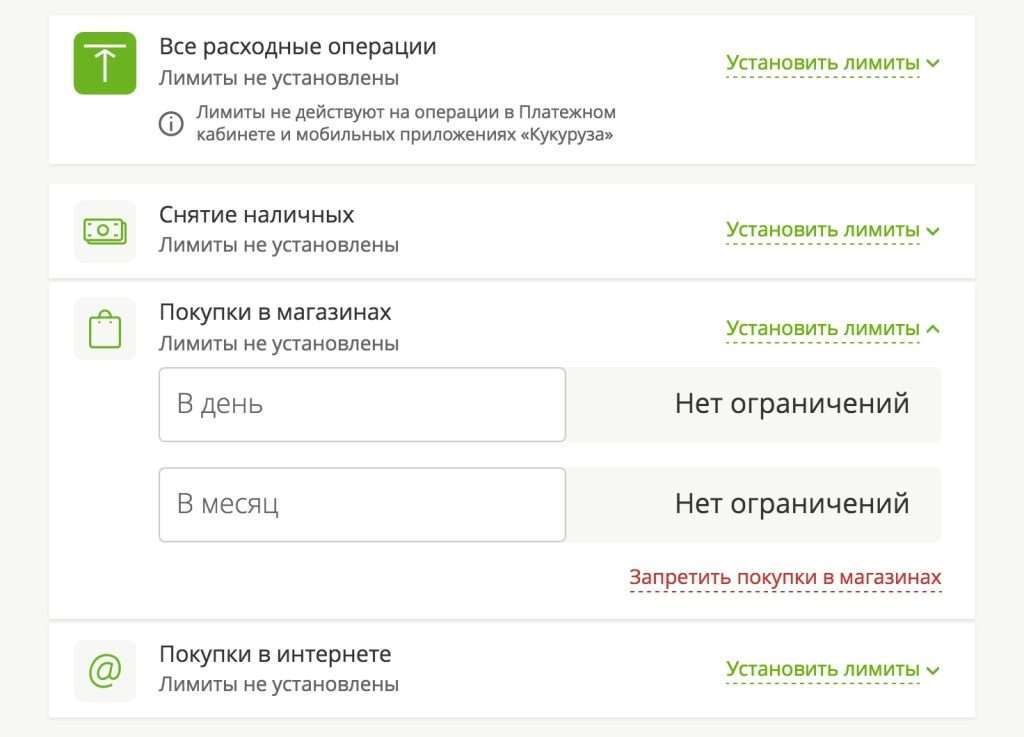
Task: Open Установить лимиты for Все расходные операции
Action: pos(822,63)
